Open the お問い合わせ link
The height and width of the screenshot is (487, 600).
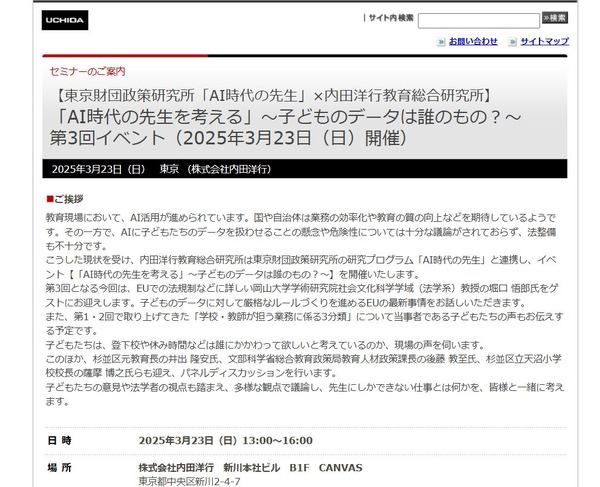(473, 41)
